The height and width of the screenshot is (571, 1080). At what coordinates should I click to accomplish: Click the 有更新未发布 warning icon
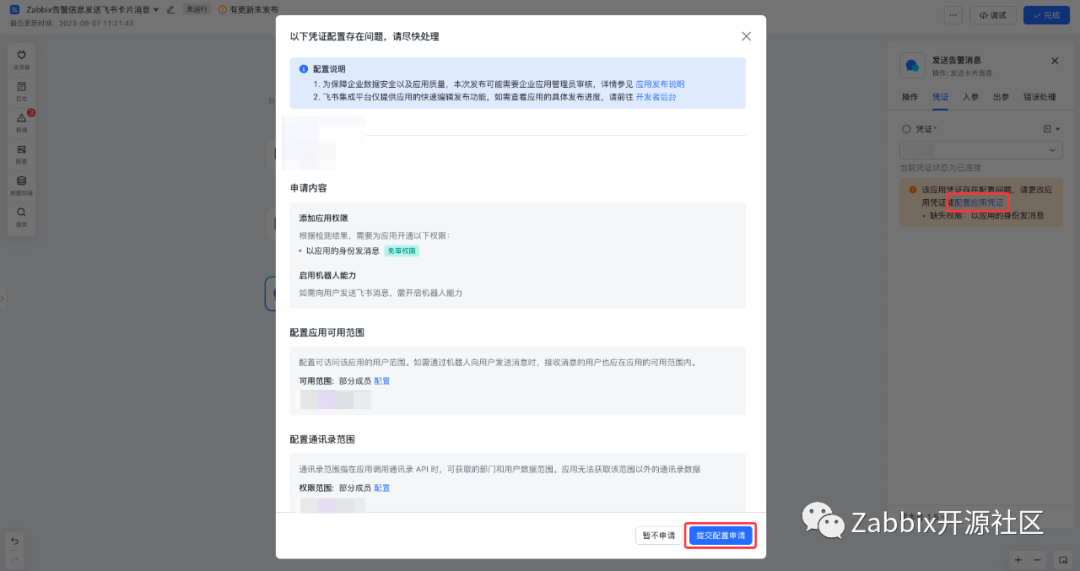(222, 10)
